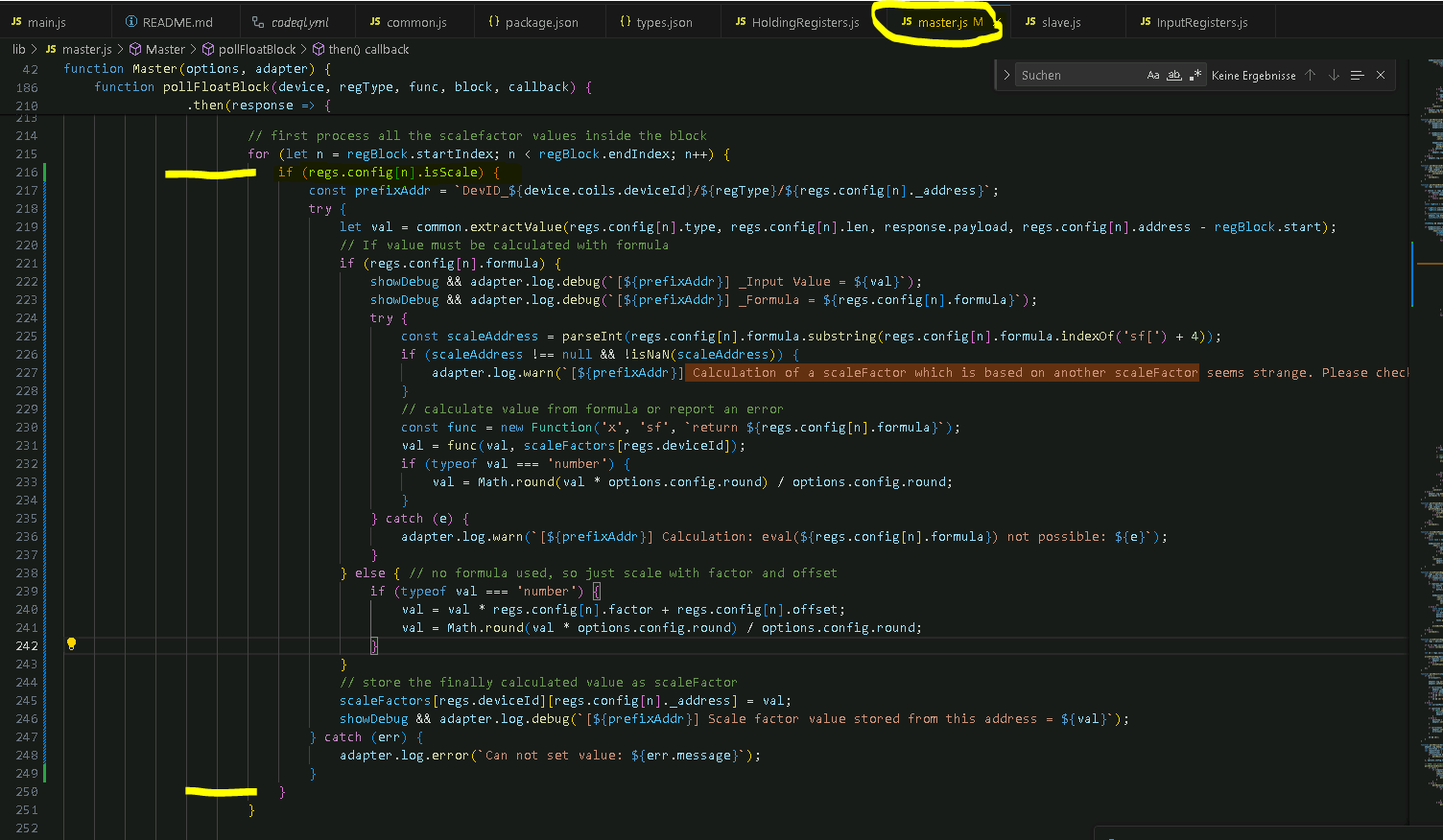Viewport: 1443px width, 840px height.
Task: Click 'catch (e)' on line 235
Action: coord(418,519)
